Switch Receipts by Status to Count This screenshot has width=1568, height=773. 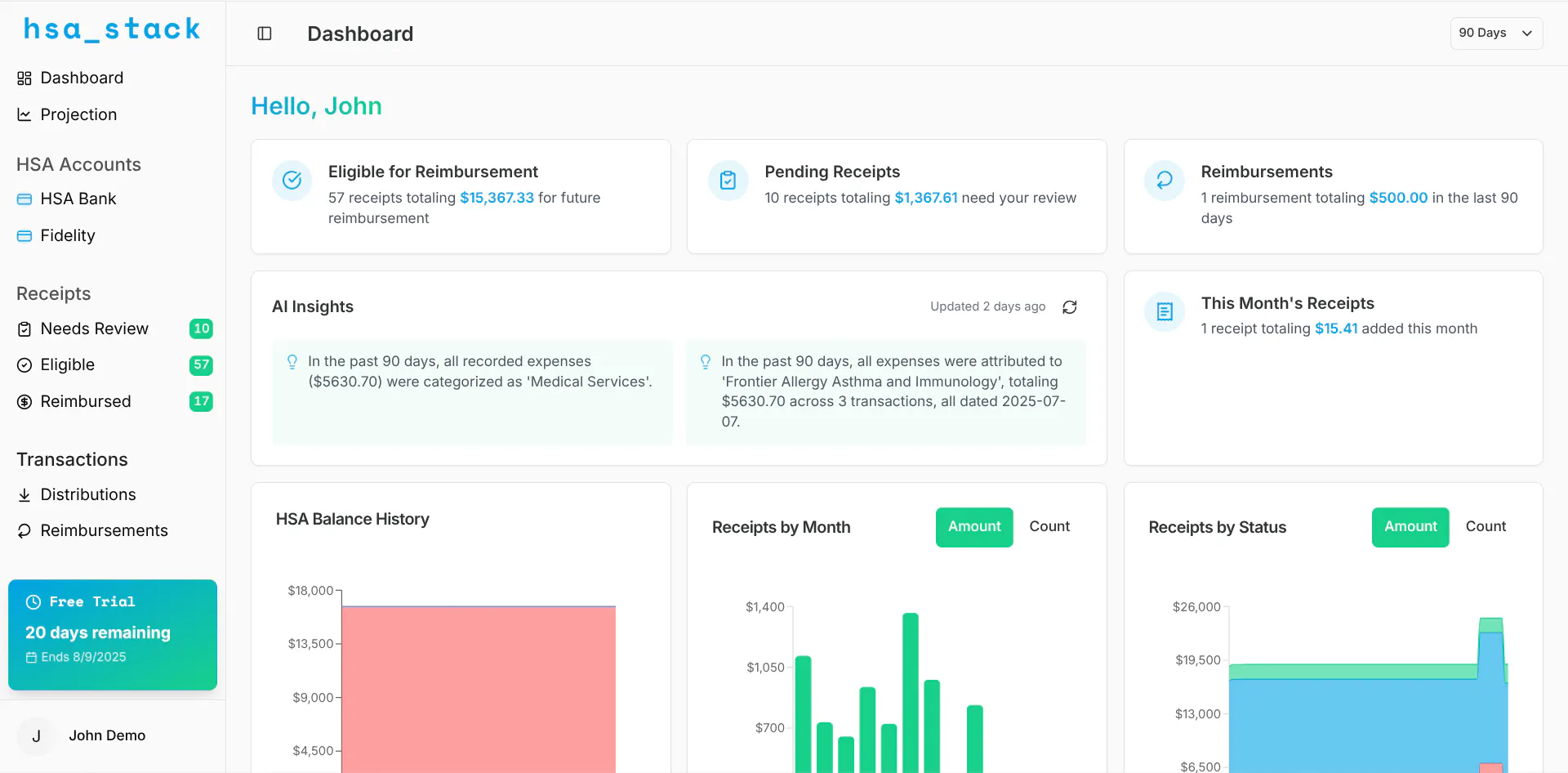click(1486, 527)
